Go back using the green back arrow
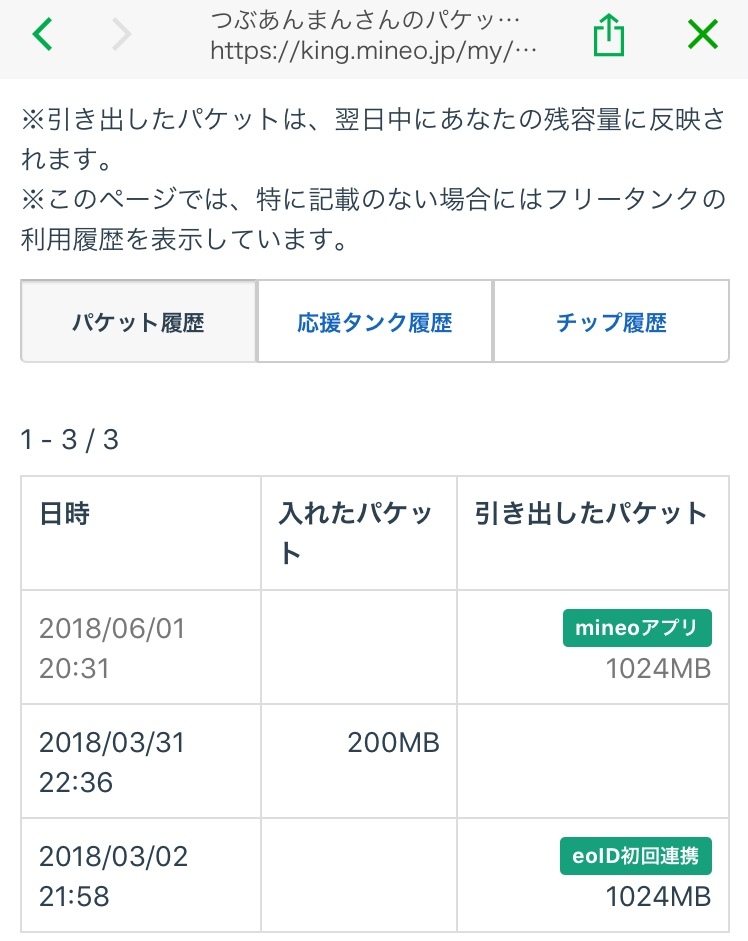Screen dimensions: 748x941 coord(42,36)
